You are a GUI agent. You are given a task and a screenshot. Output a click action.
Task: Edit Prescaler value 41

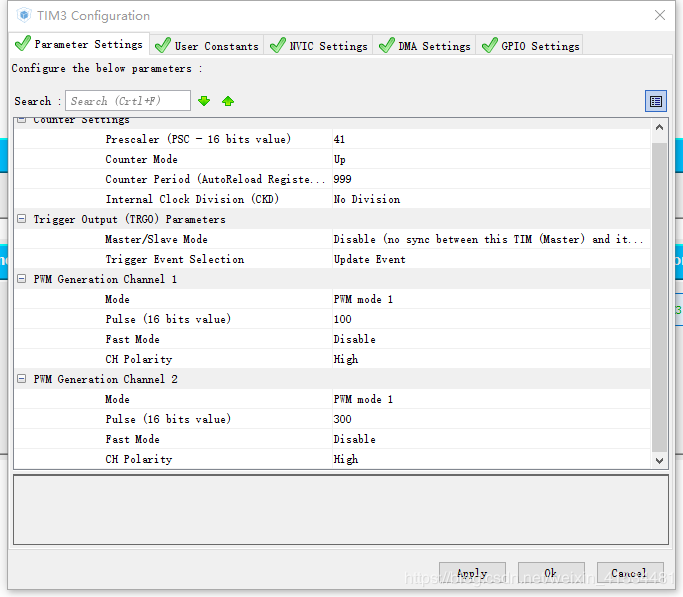(491, 139)
